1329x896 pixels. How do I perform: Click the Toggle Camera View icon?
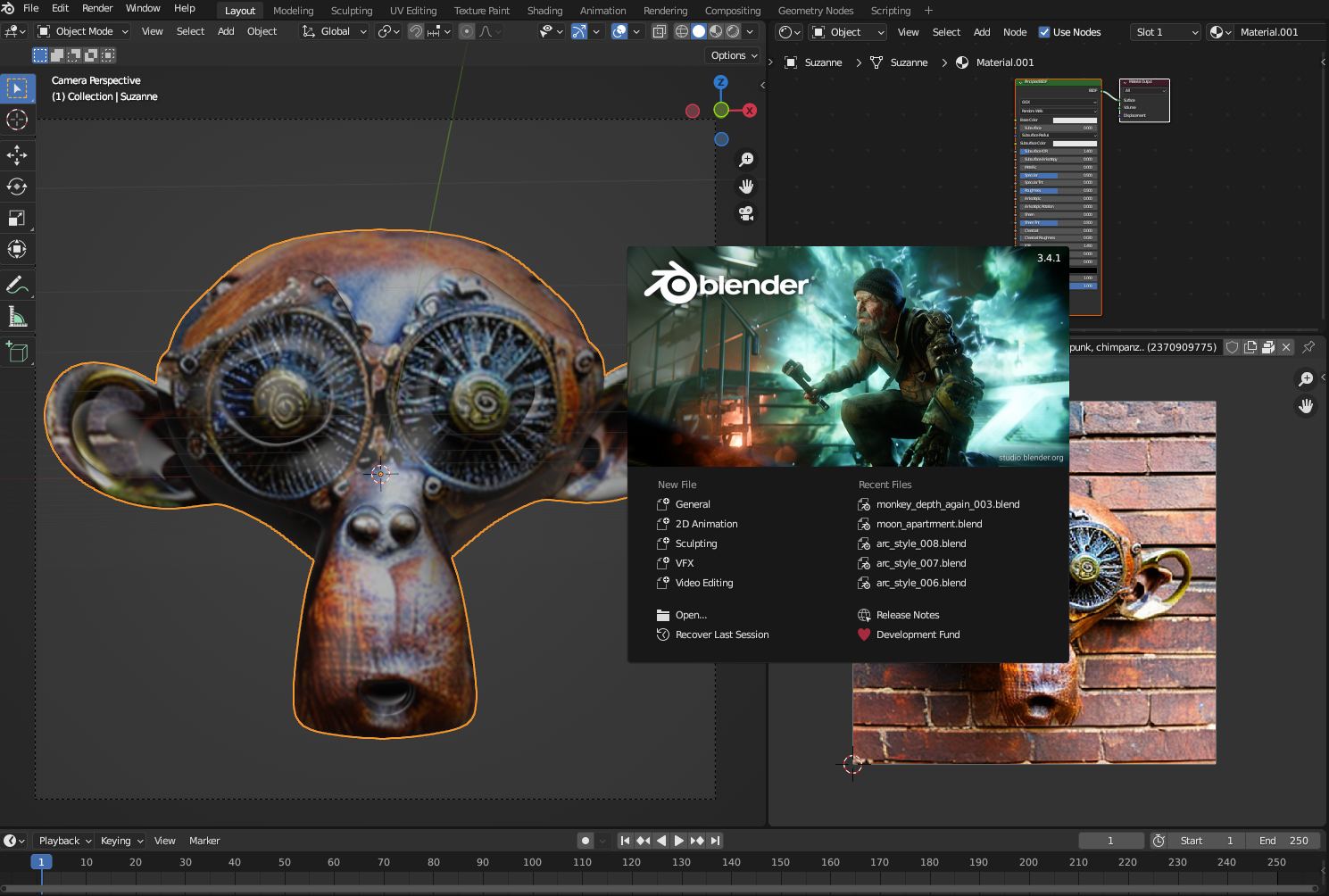pos(746,214)
